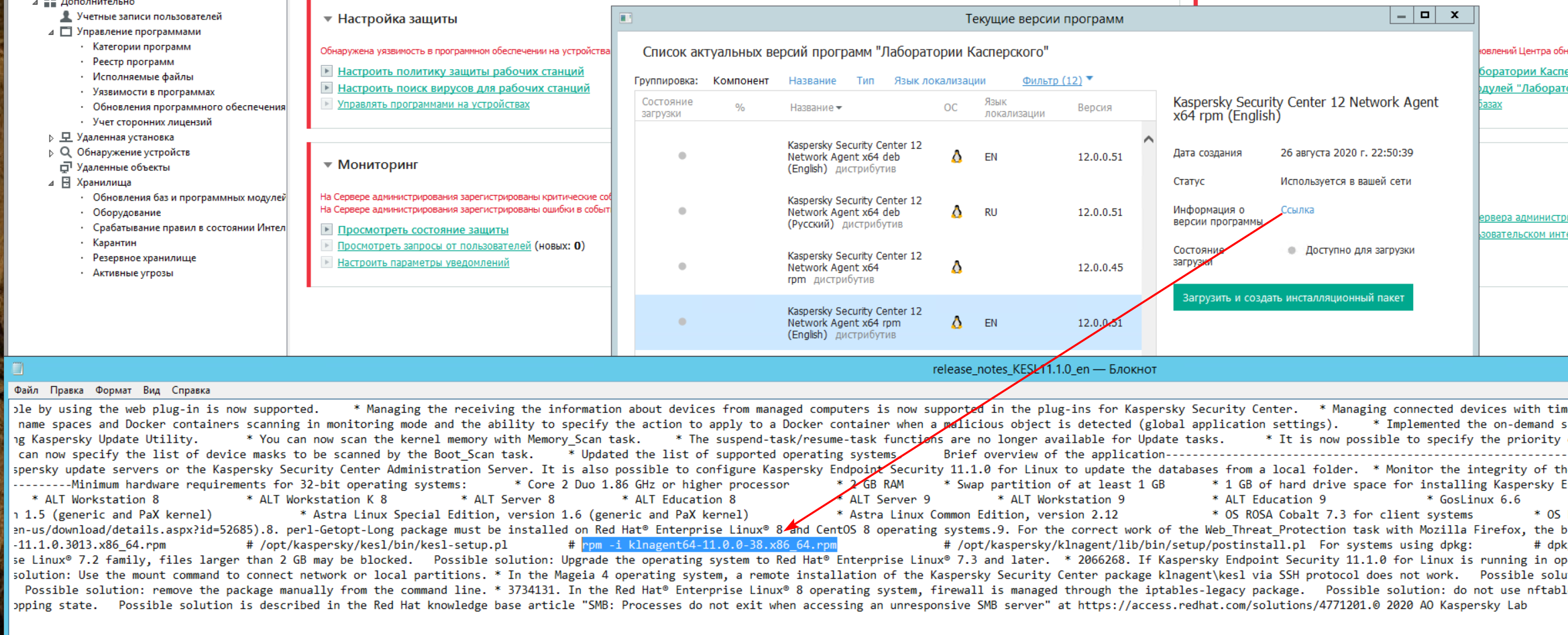Select Активные угрозы in the tree
The width and height of the screenshot is (1568, 635).
pos(133,273)
